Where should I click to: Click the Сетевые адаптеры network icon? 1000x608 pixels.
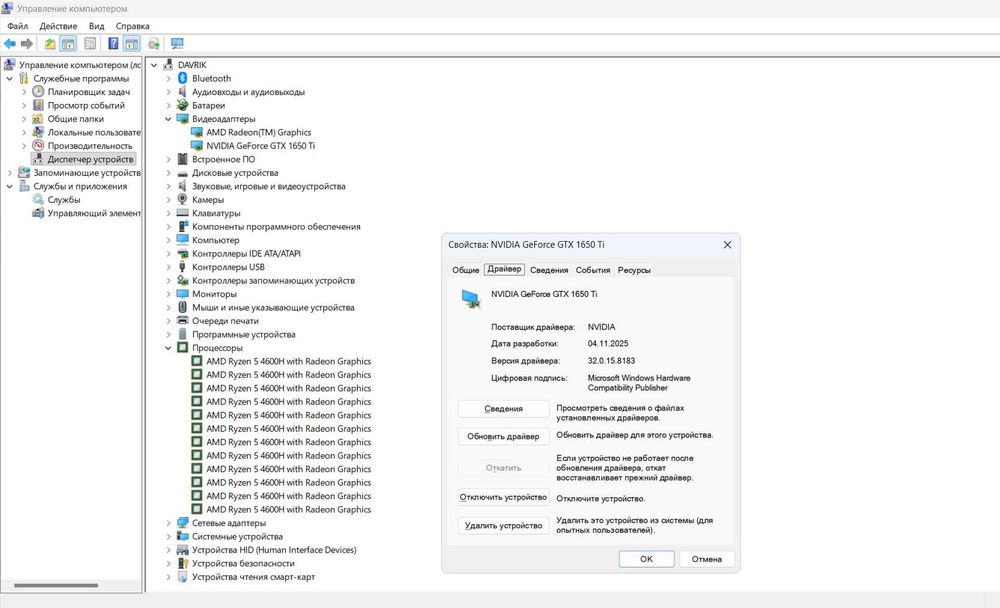pos(182,523)
